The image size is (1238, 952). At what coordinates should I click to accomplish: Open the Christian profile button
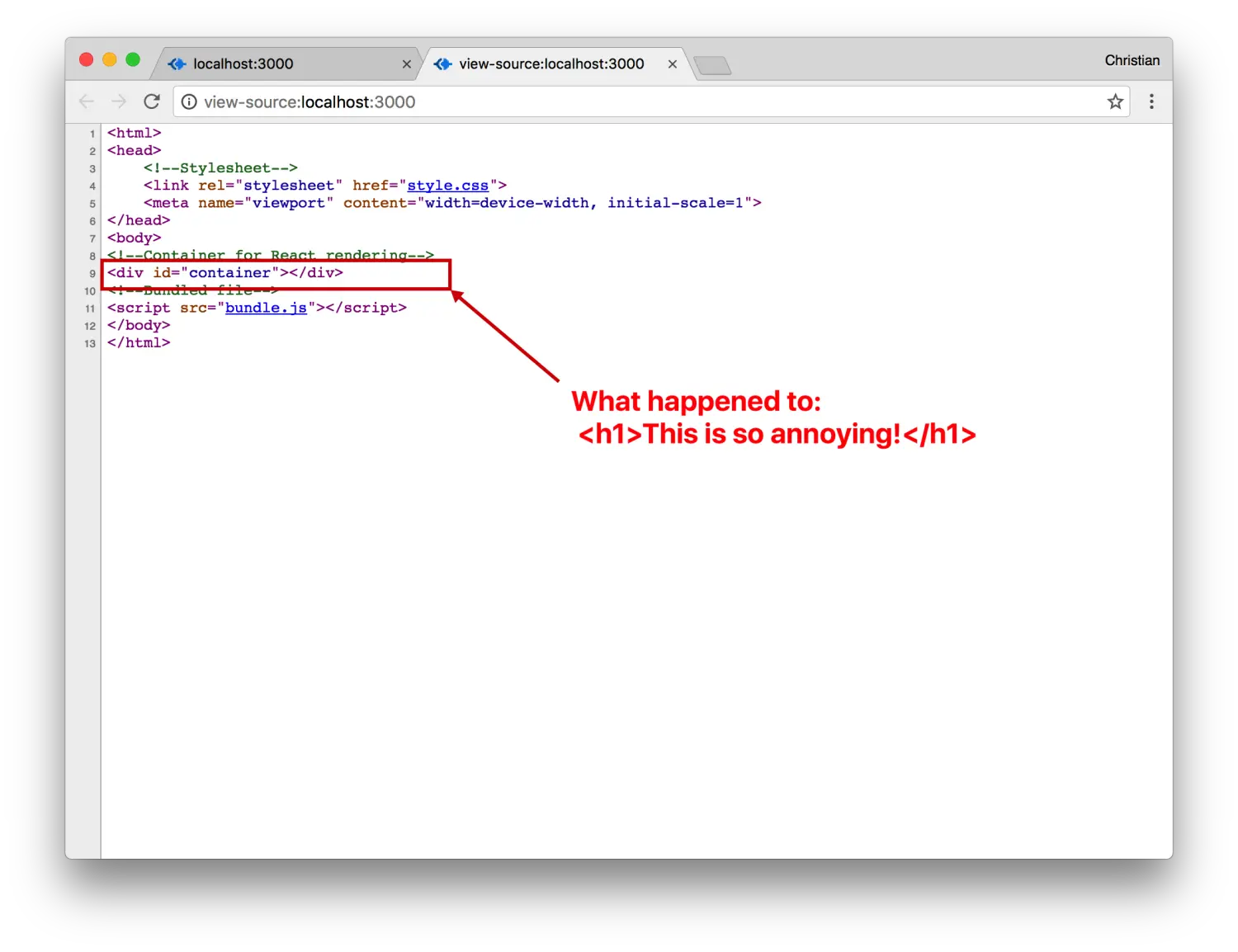[x=1132, y=60]
